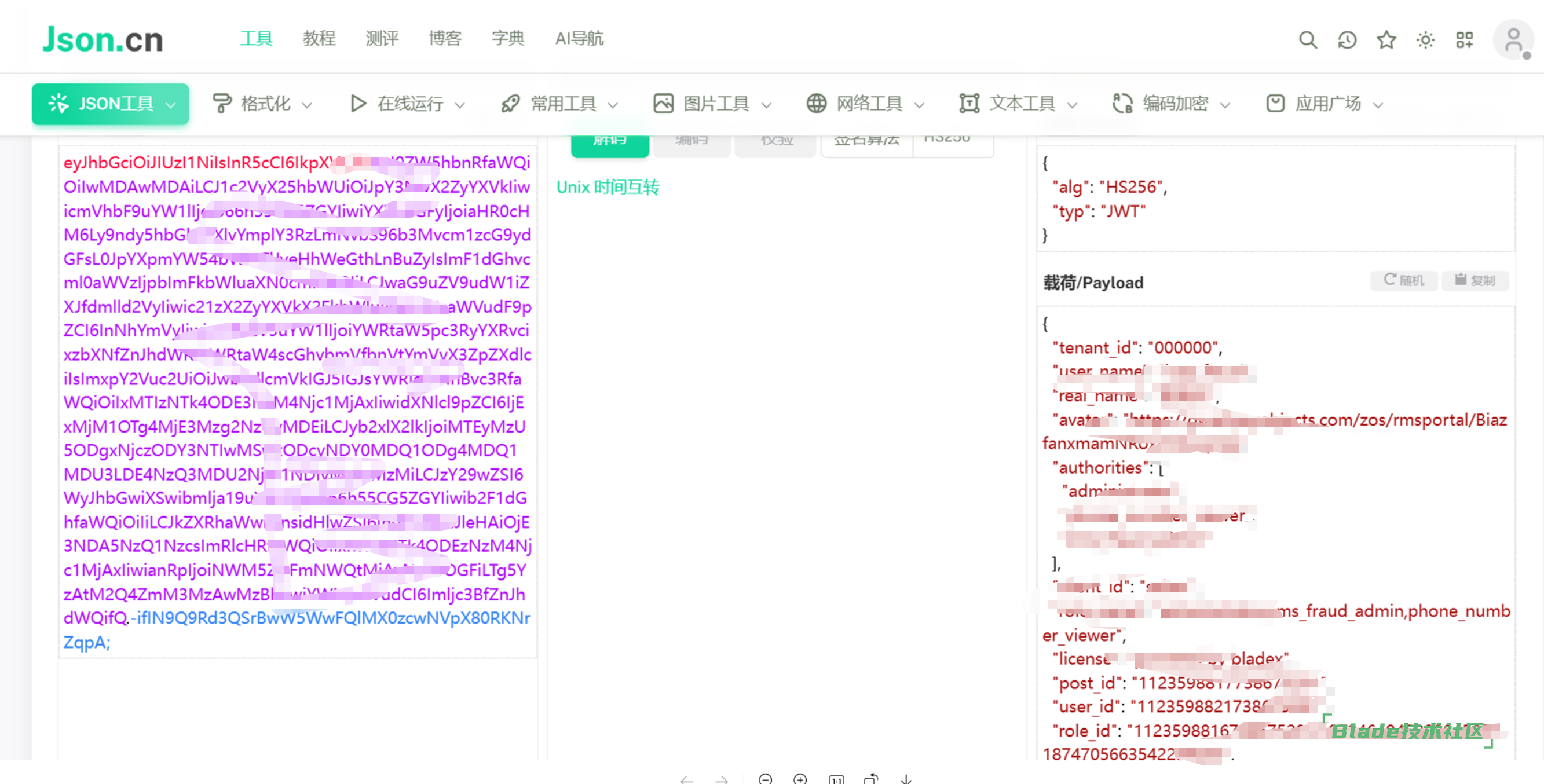Open the app grid icon
The image size is (1544, 784).
1464,39
